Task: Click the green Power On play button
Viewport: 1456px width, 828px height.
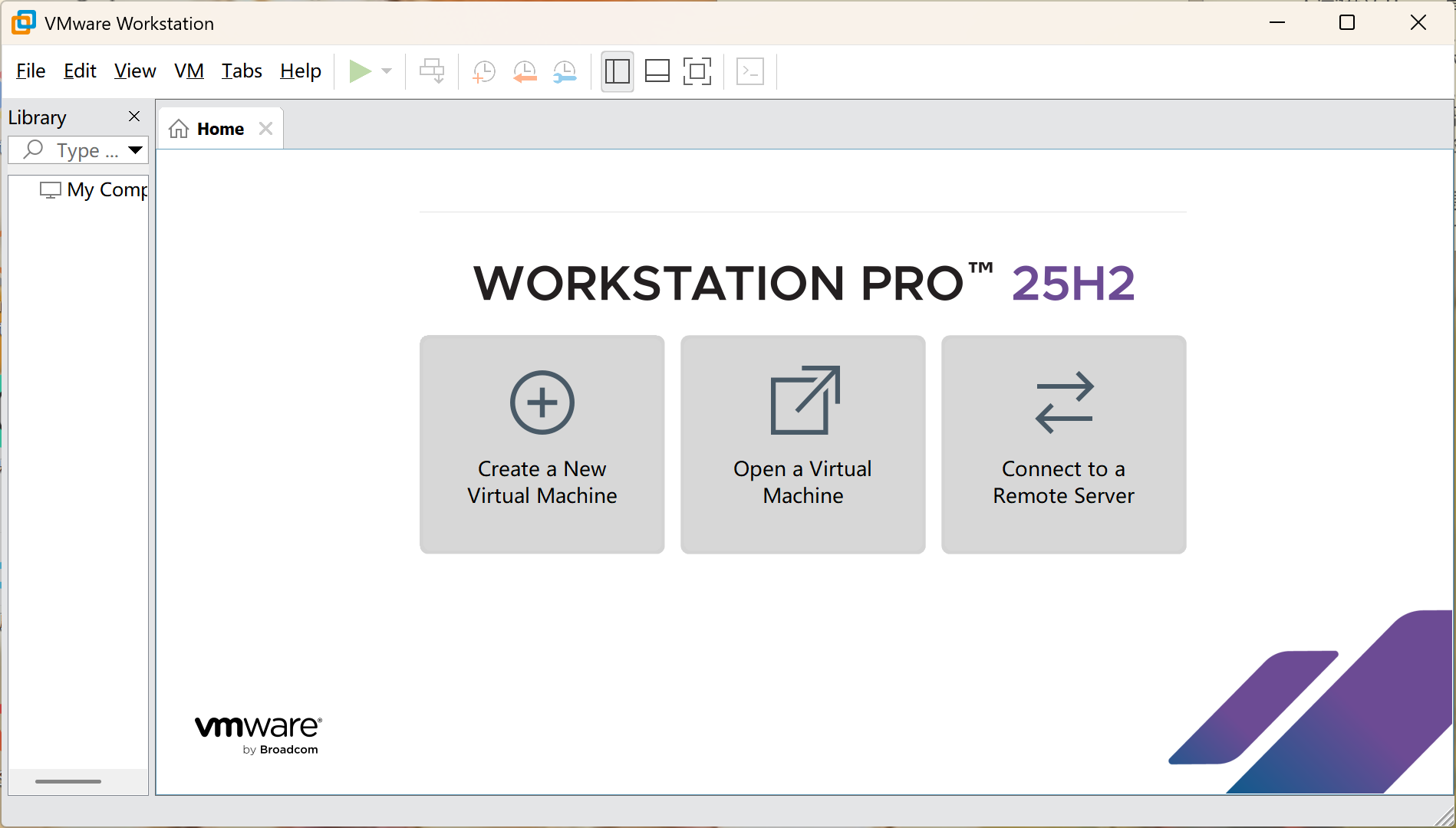Action: pos(360,71)
